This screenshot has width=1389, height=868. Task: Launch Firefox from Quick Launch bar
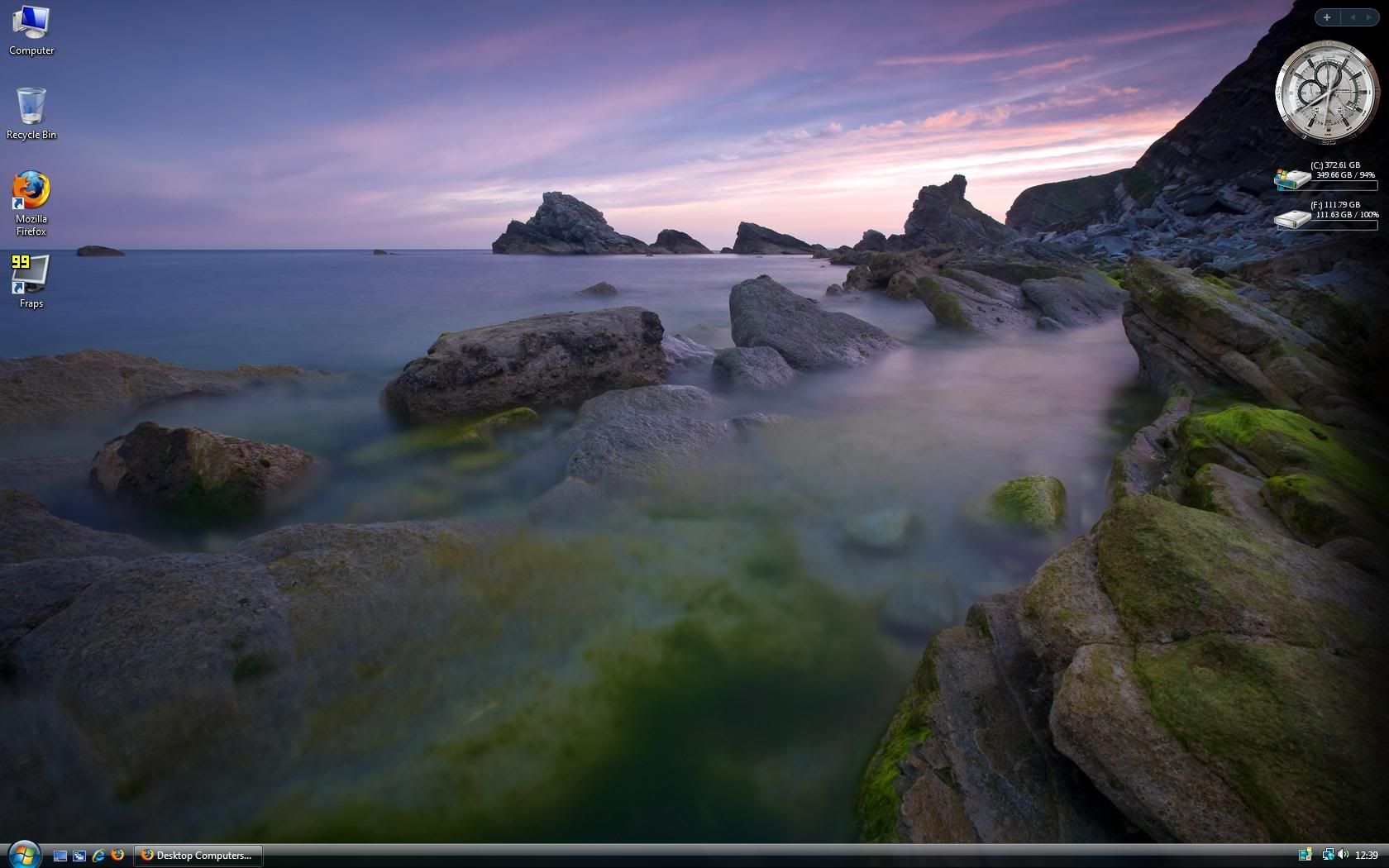(117, 855)
